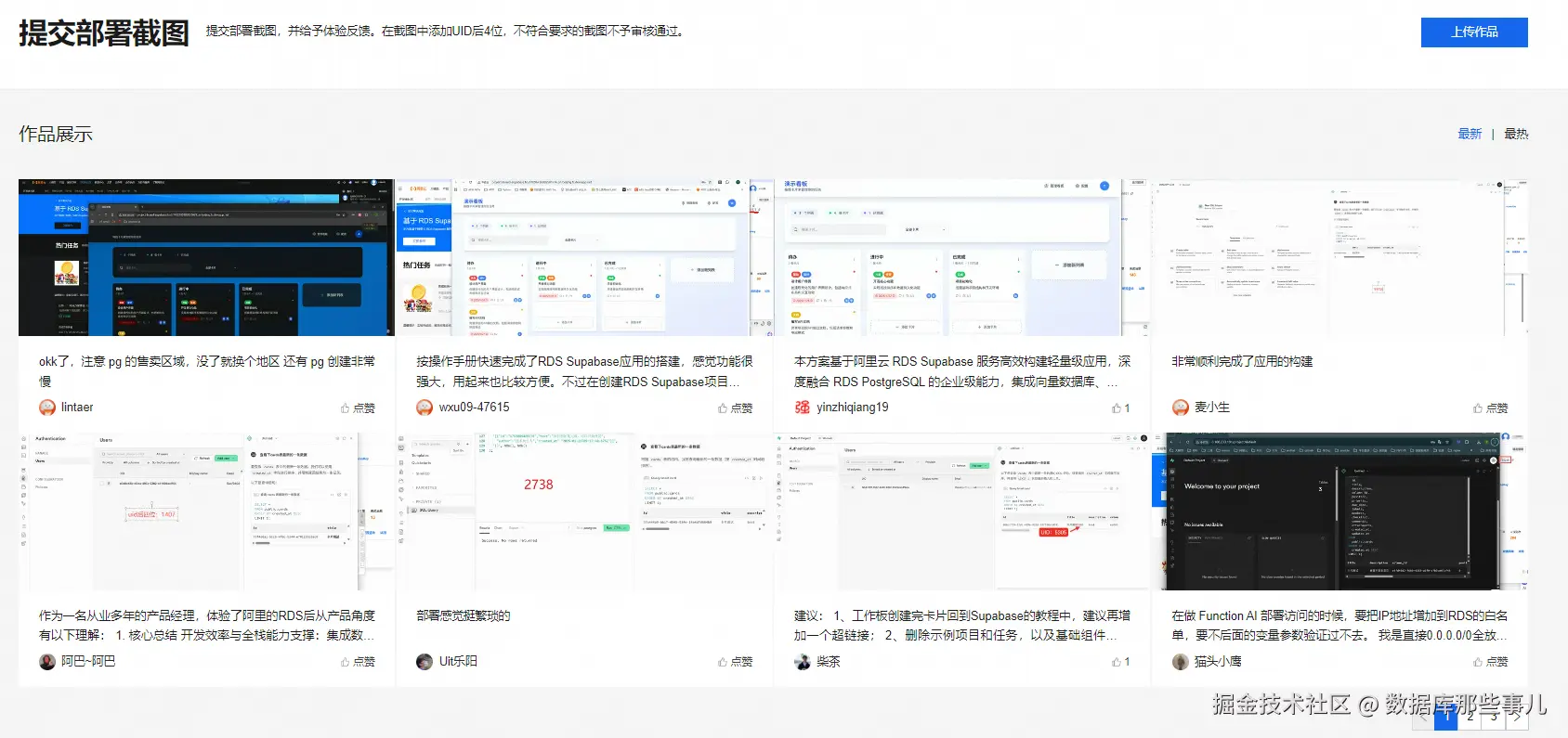Go to previous page using left arrow

point(1423,717)
